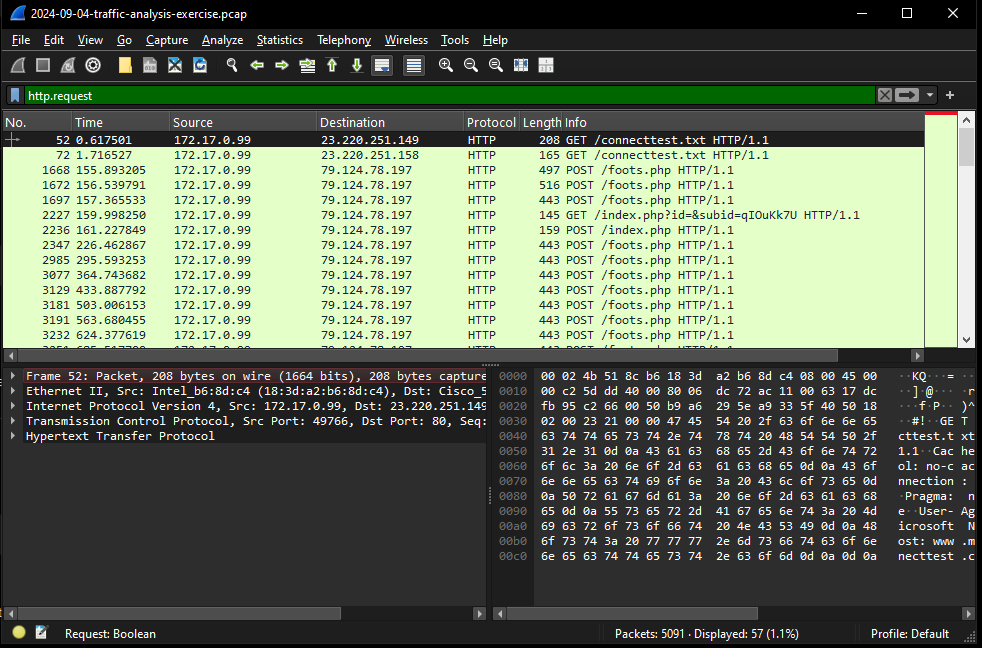Viewport: 982px width, 648px height.
Task: Click packet details horizontal scrollbar thumb
Action: [178, 613]
